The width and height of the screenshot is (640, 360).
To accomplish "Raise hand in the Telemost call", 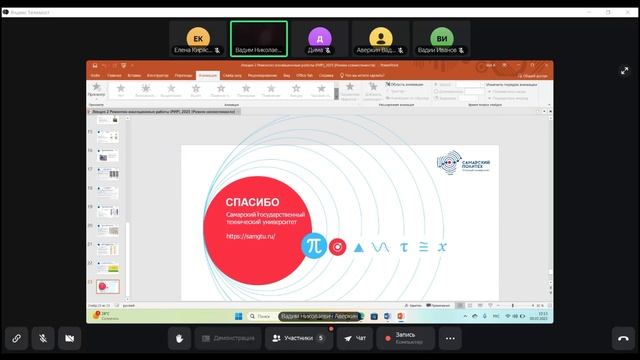I will (x=179, y=338).
